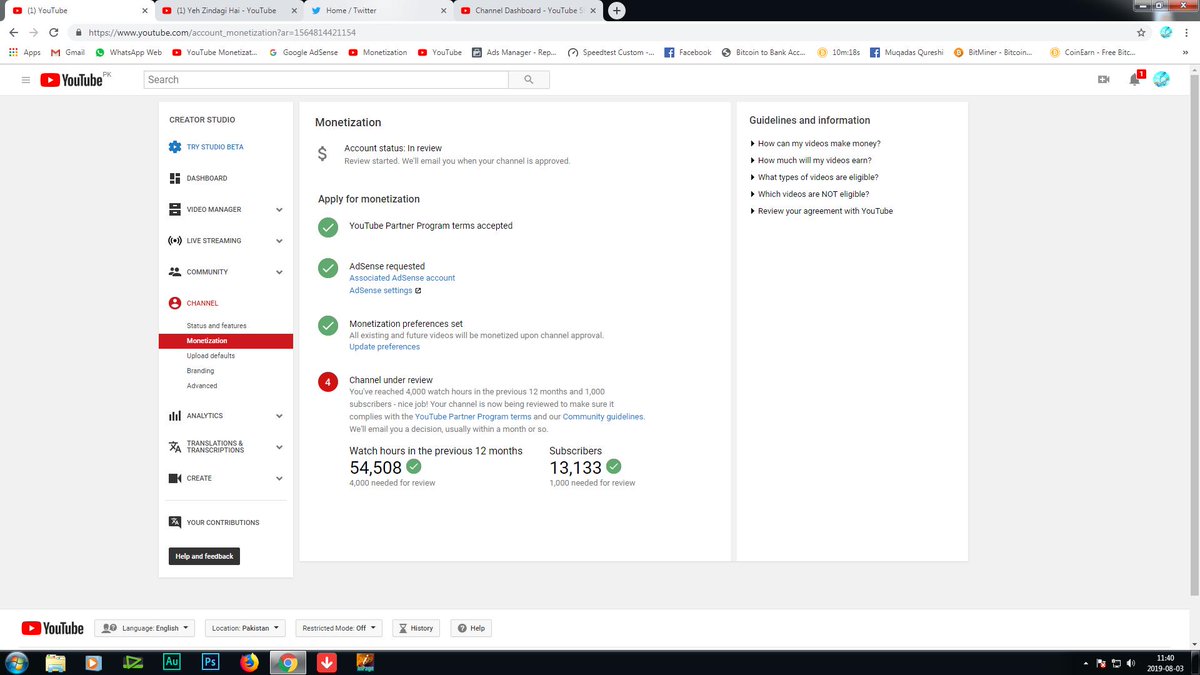Click the Apps grid shortcut in bookmarks bar
Viewport: 1200px width, 675px height.
coord(24,52)
